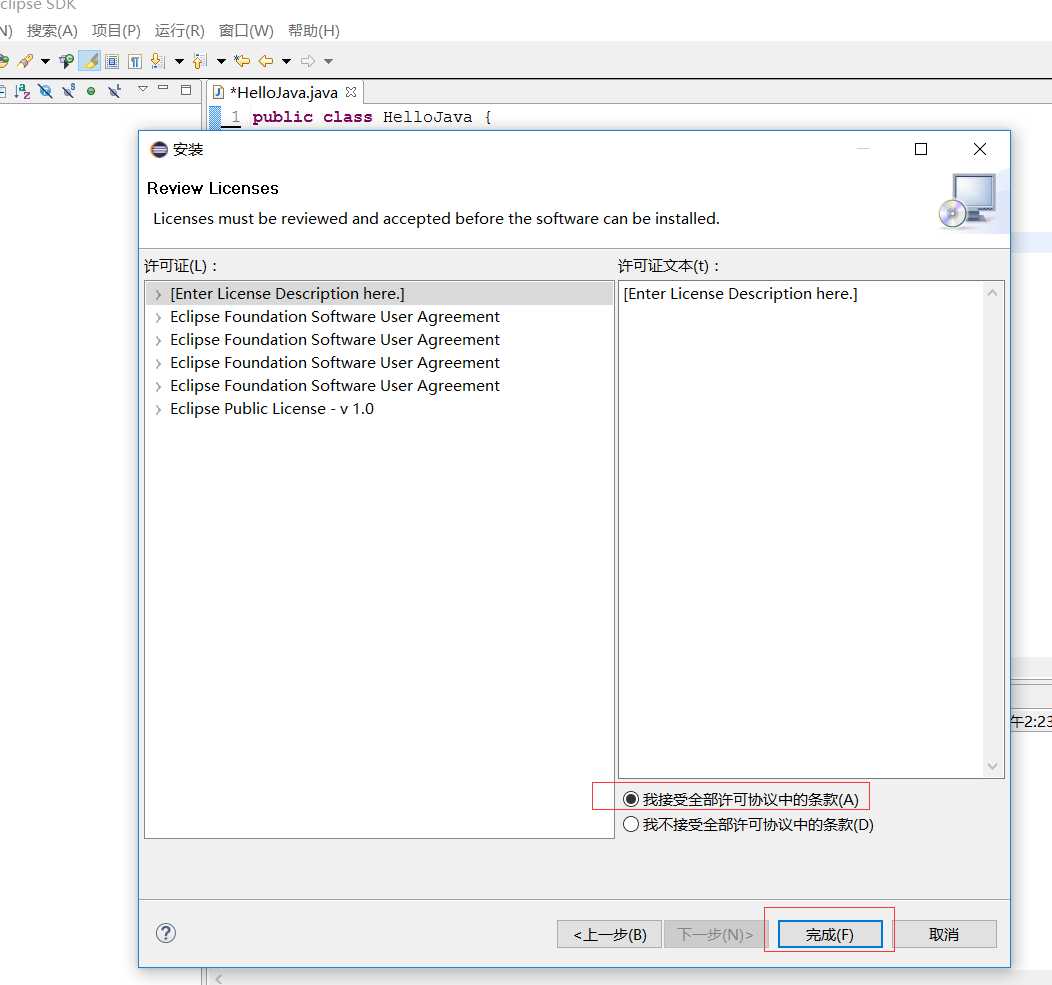Select [Enter License Description here.] license row
1052x985 pixels.
[379, 294]
